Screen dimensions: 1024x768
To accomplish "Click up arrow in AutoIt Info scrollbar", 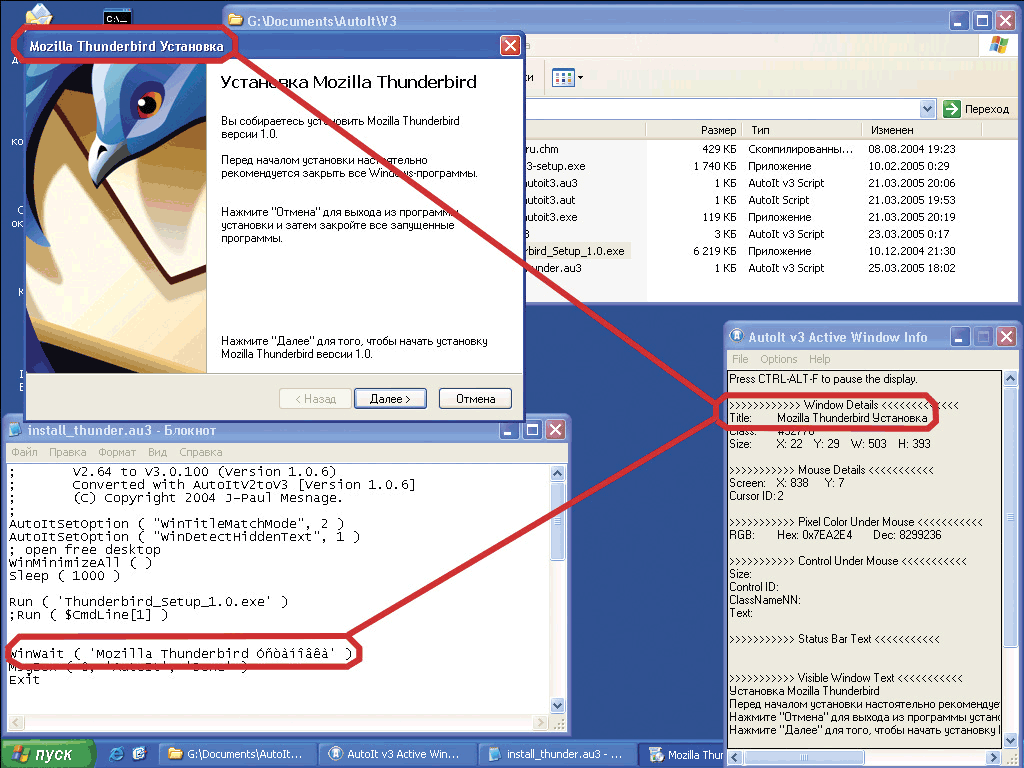I will click(1010, 378).
